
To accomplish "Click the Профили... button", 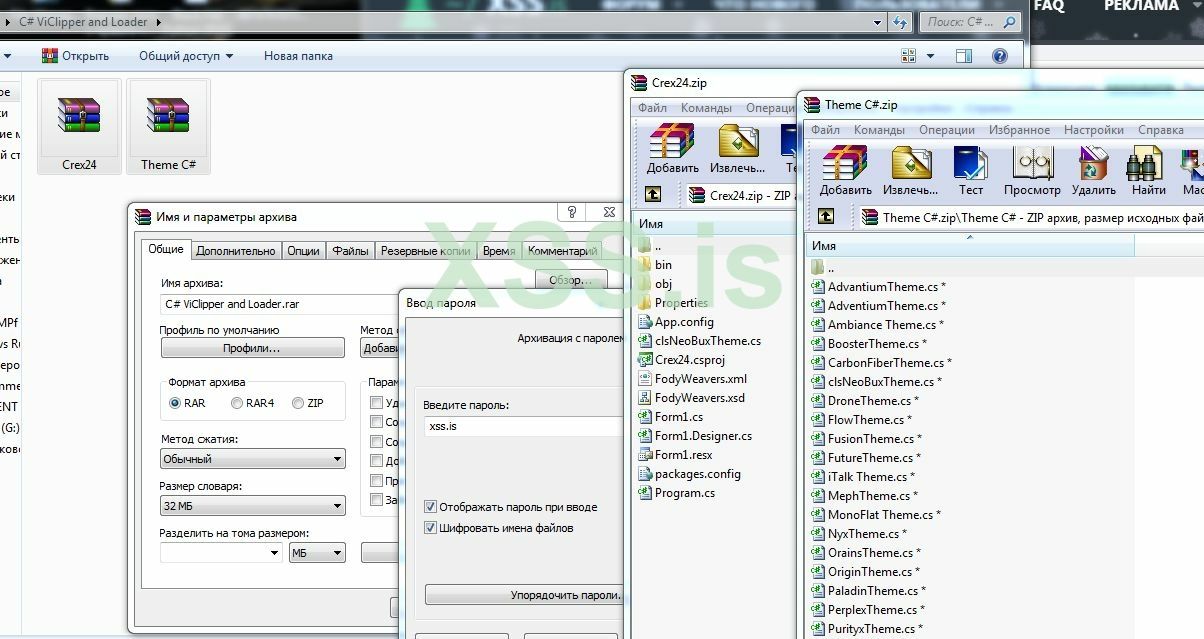I will tap(251, 348).
